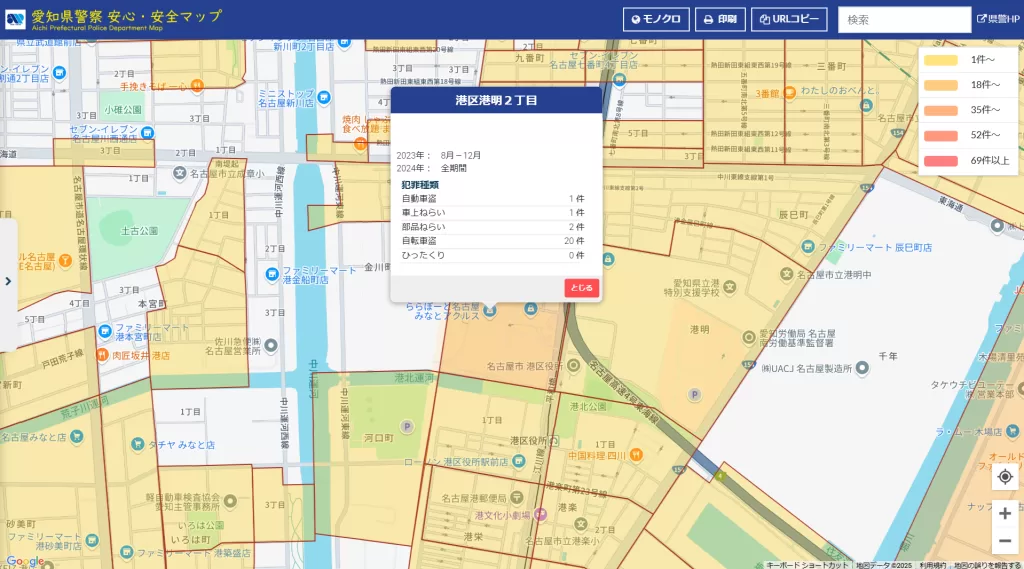Click the 港北公園 park label
Viewport: 1024px width, 569px height.
588,406
